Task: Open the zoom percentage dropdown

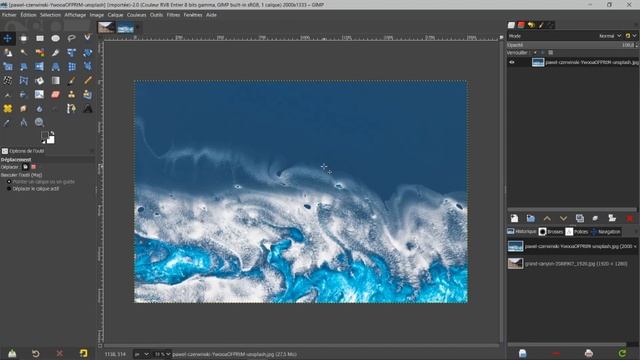Action: coord(162,354)
